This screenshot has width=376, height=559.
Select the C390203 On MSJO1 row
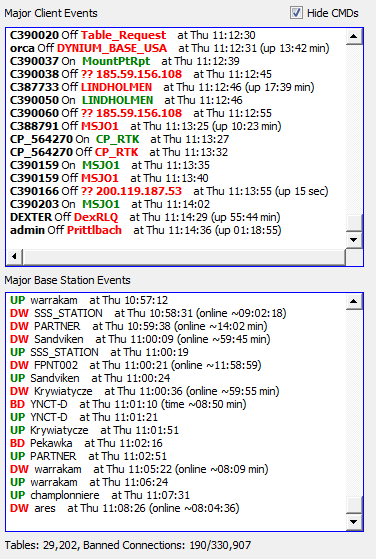110,204
